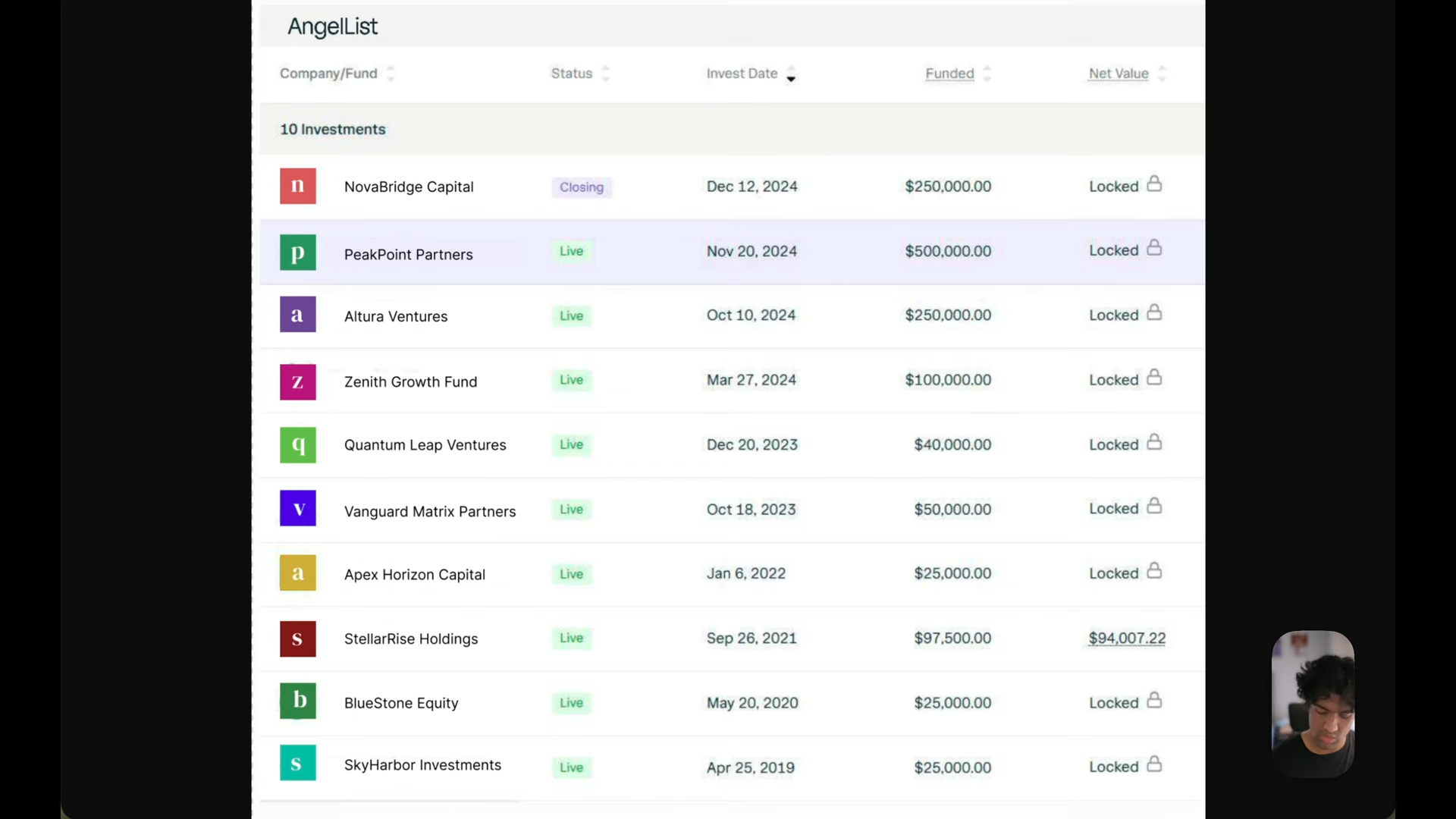
Task: Click the webcam video thumbnail overlay
Action: pos(1313,703)
